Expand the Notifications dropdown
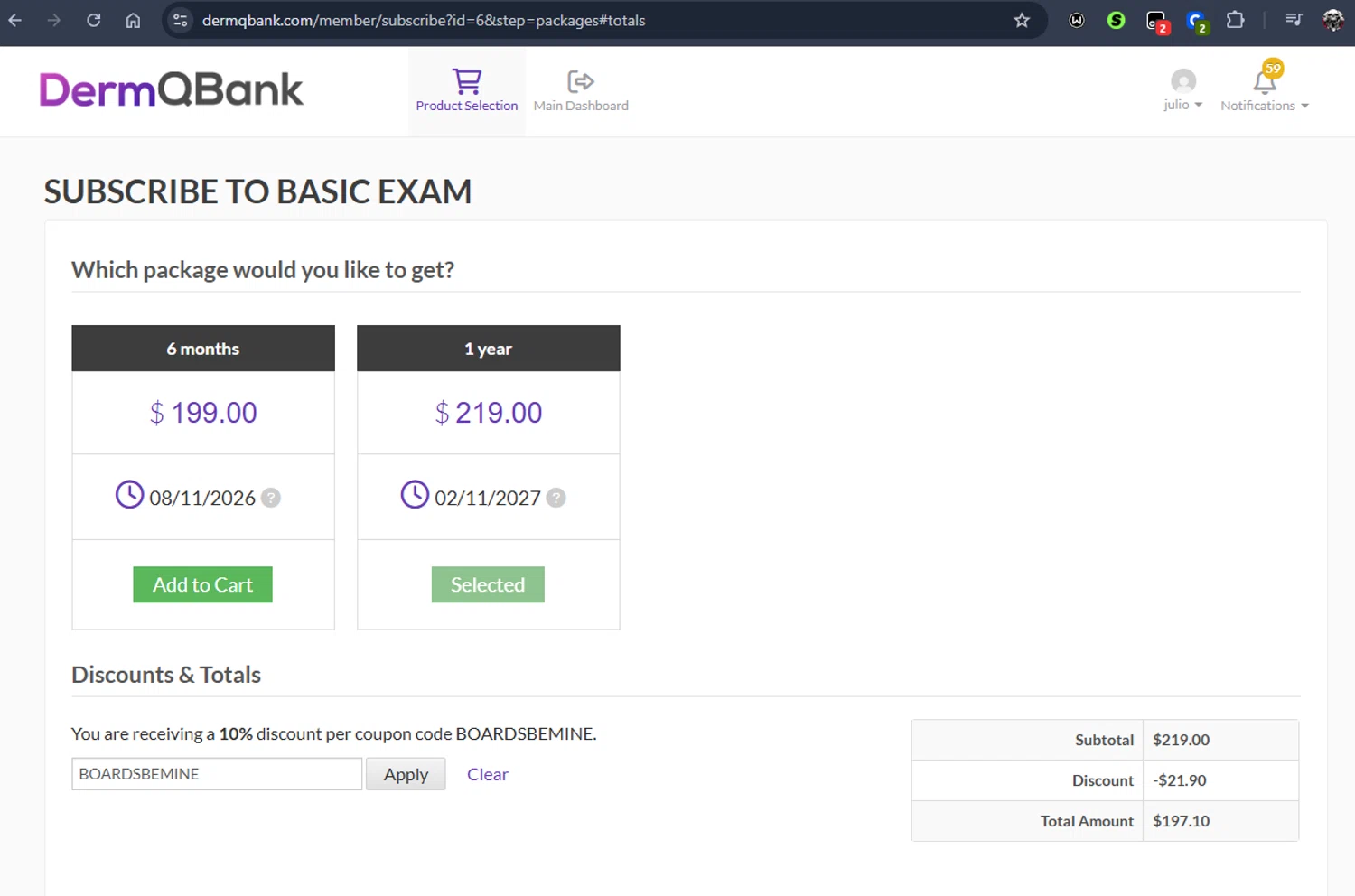The width and height of the screenshot is (1355, 896). coord(1265,106)
